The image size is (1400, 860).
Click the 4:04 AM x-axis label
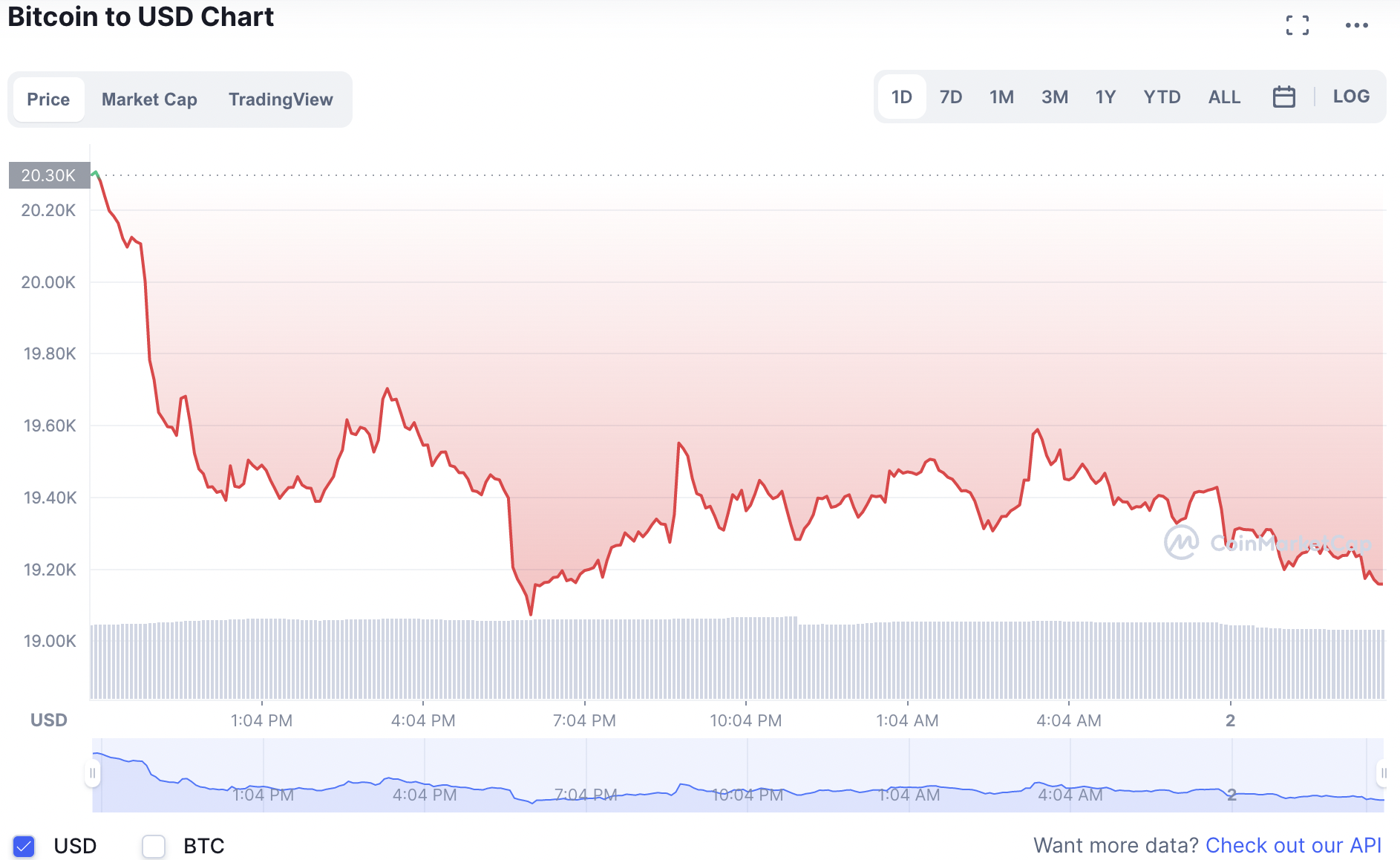tap(1069, 720)
